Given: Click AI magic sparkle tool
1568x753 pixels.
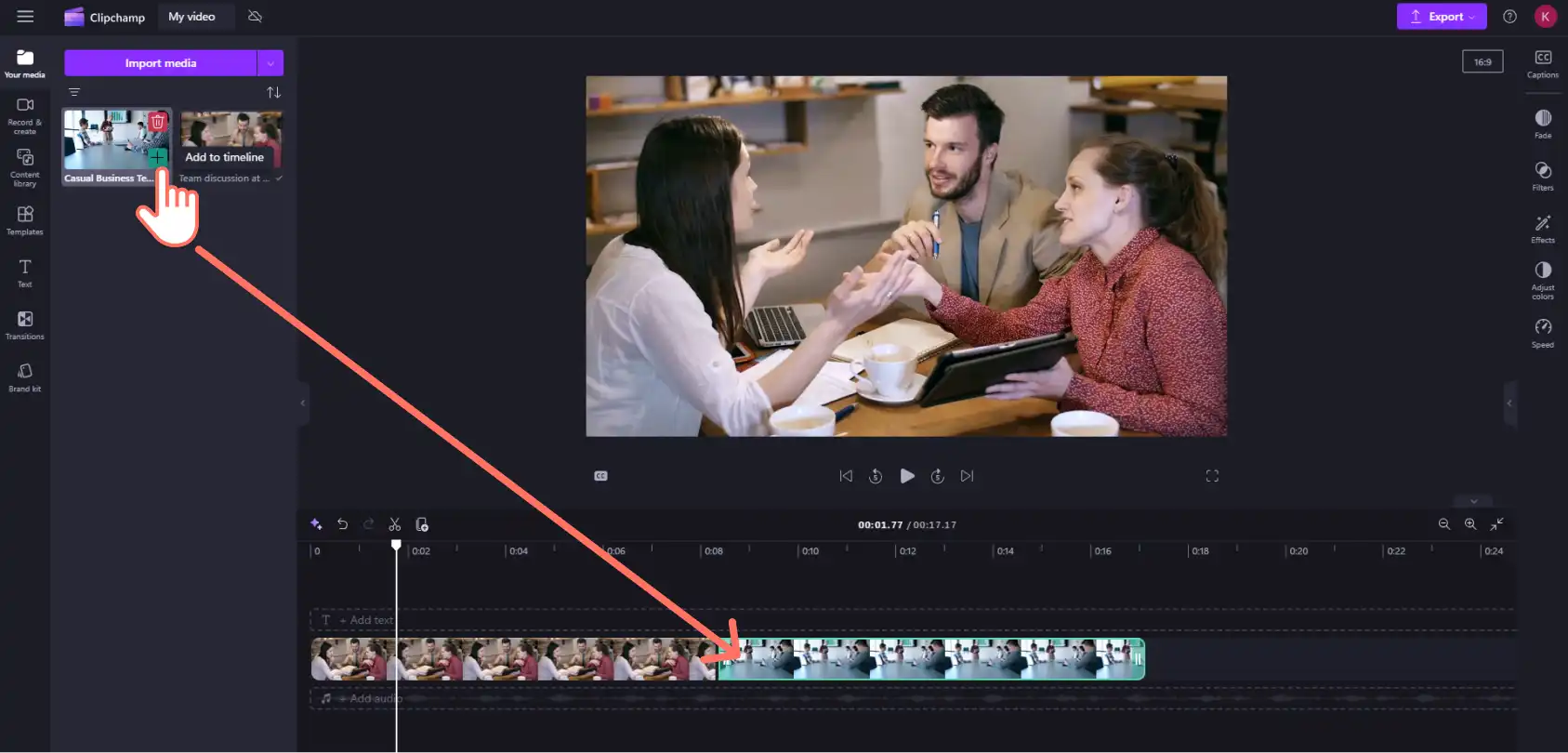Looking at the screenshot, I should pyautogui.click(x=316, y=524).
